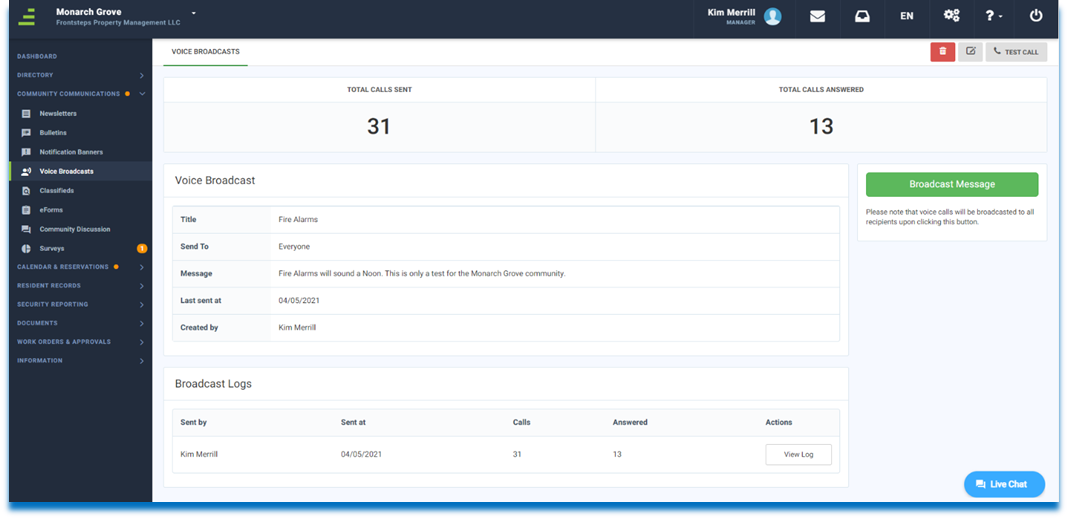
Task: Open the Live Chat widget
Action: click(1003, 484)
